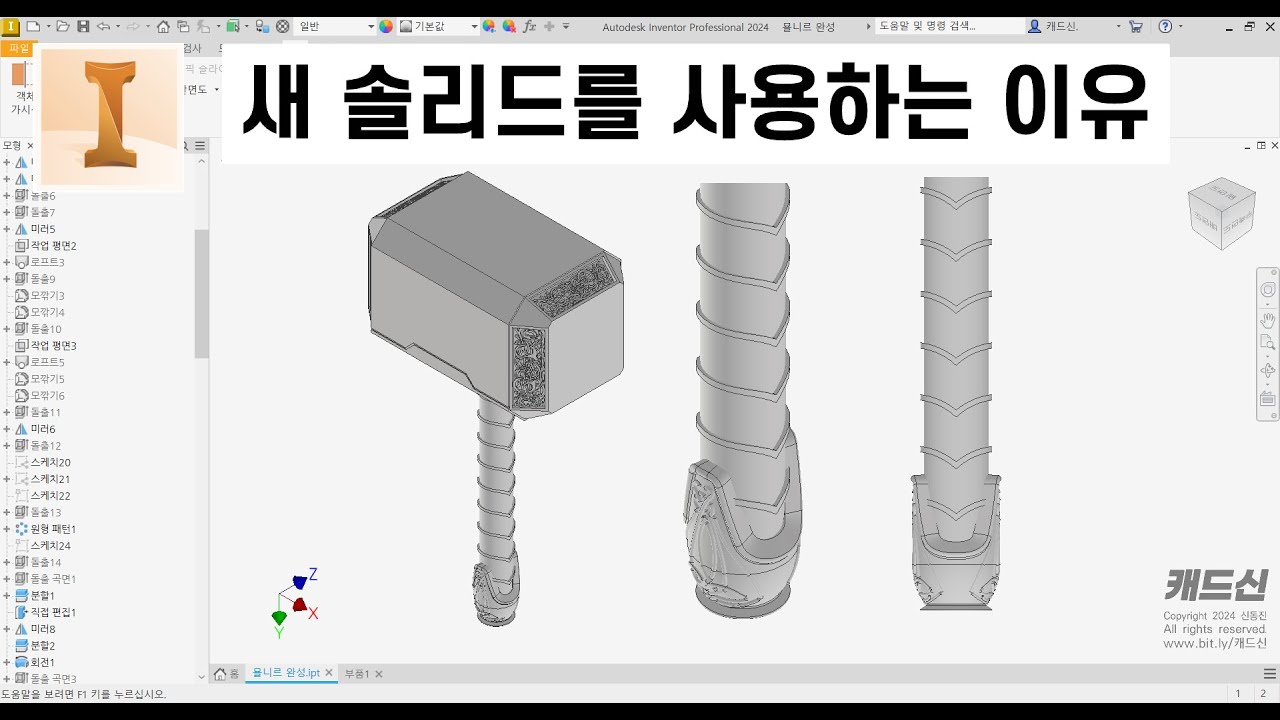
Task: Open the 파일 file menu tab
Action: (17, 48)
